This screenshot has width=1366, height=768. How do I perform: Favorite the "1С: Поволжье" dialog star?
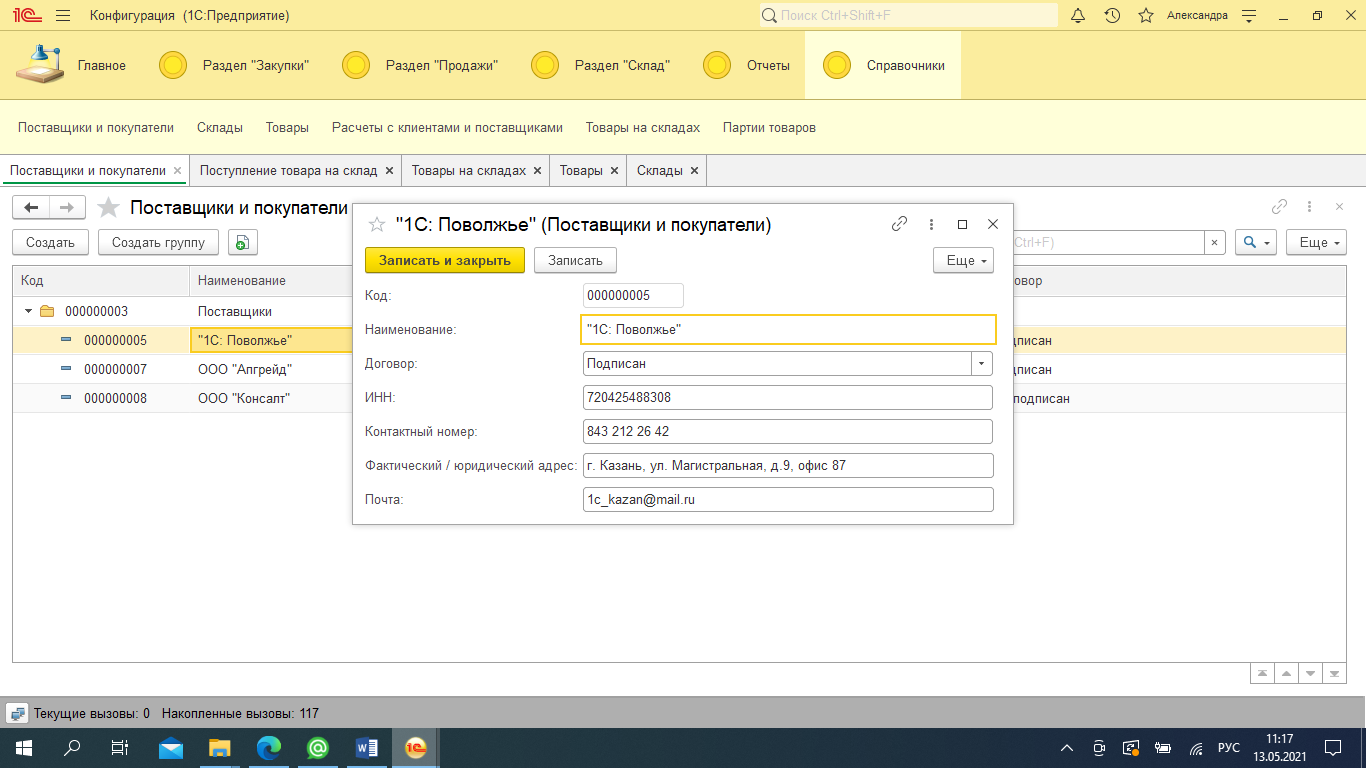377,225
